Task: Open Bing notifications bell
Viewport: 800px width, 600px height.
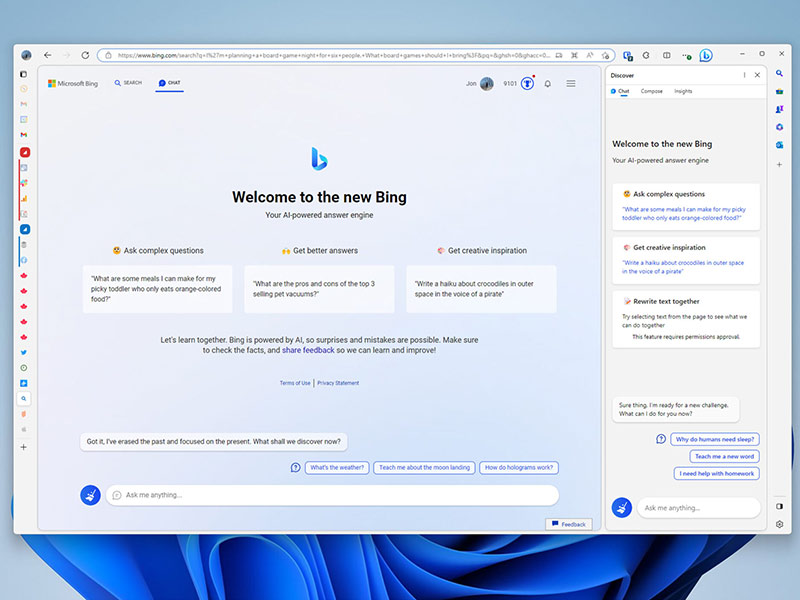Action: pyautogui.click(x=547, y=84)
